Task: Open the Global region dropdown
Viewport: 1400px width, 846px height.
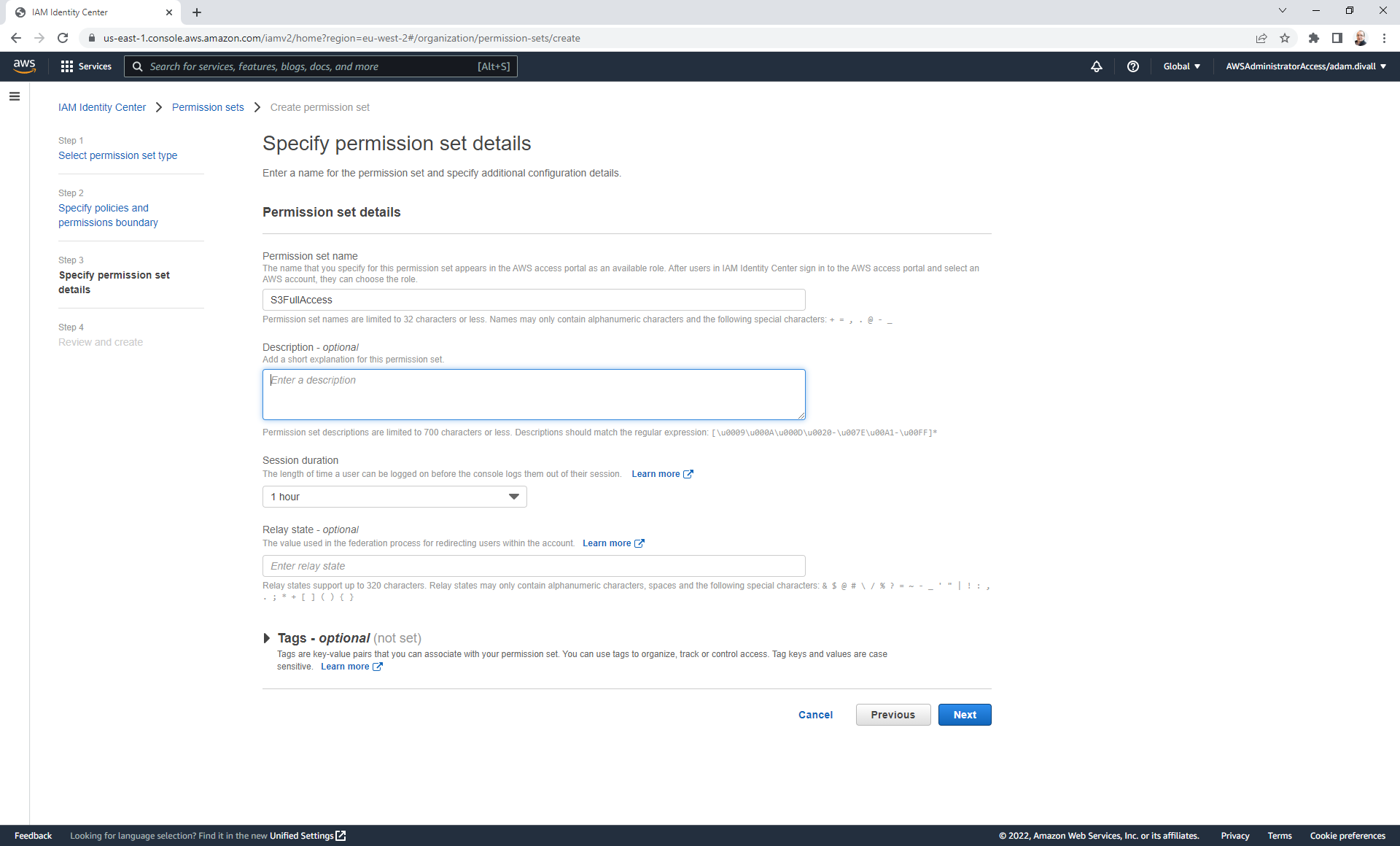Action: 1181,66
